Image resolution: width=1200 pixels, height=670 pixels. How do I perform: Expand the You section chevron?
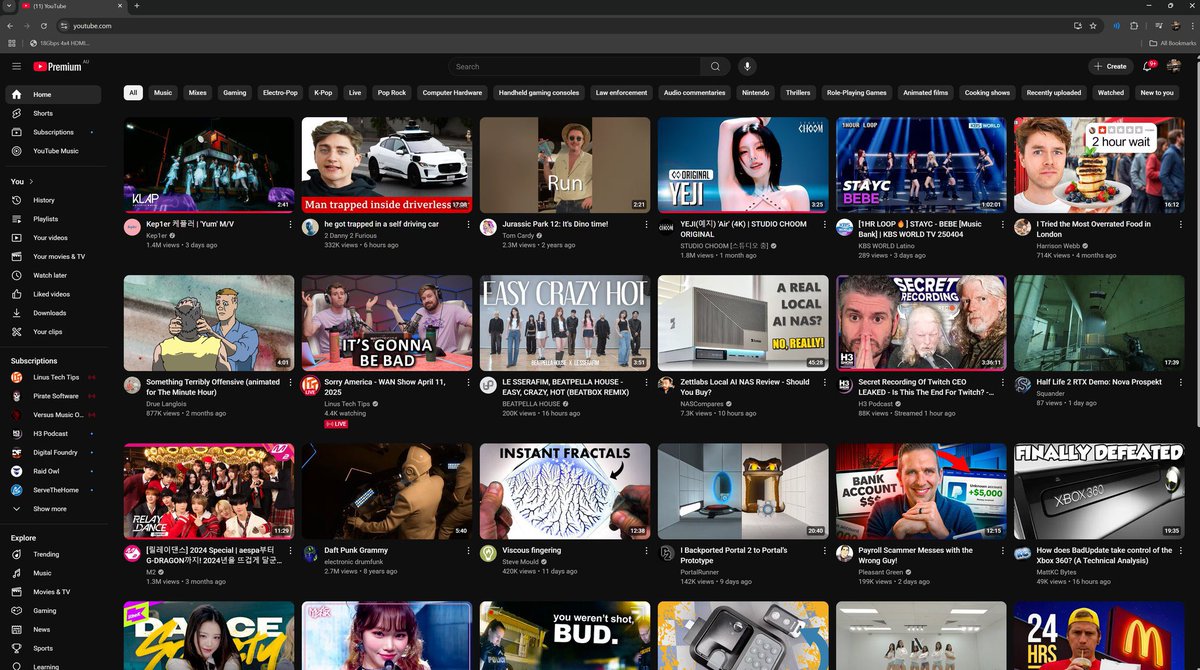(31, 182)
